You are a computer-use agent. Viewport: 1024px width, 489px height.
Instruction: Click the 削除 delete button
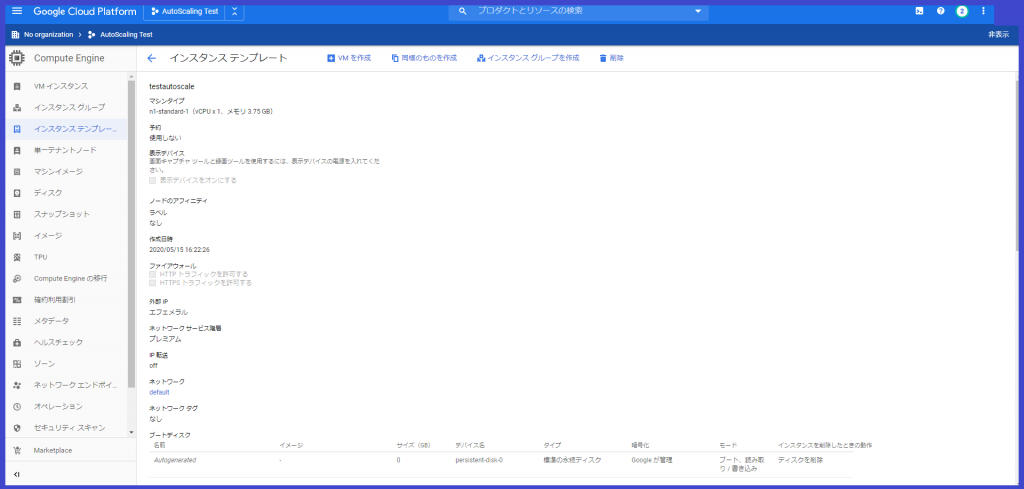coord(611,58)
